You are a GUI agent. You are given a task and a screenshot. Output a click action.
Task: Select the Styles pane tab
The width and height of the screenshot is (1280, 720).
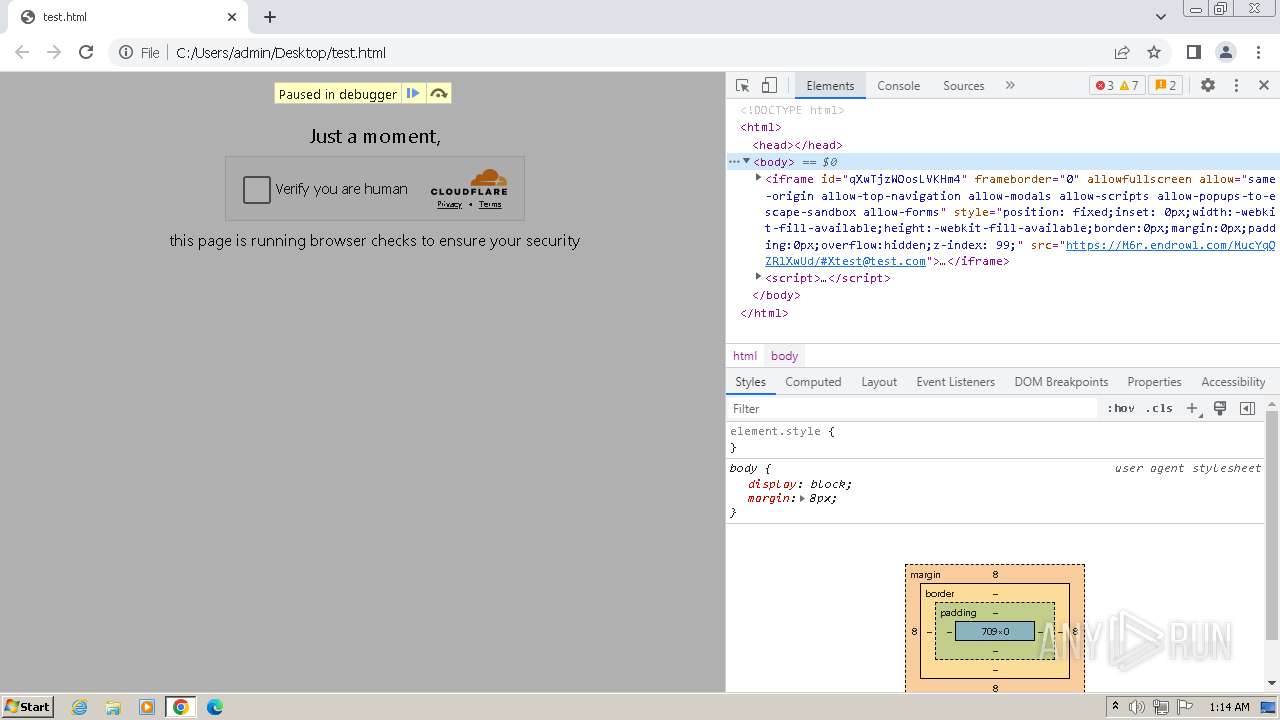[x=750, y=382]
